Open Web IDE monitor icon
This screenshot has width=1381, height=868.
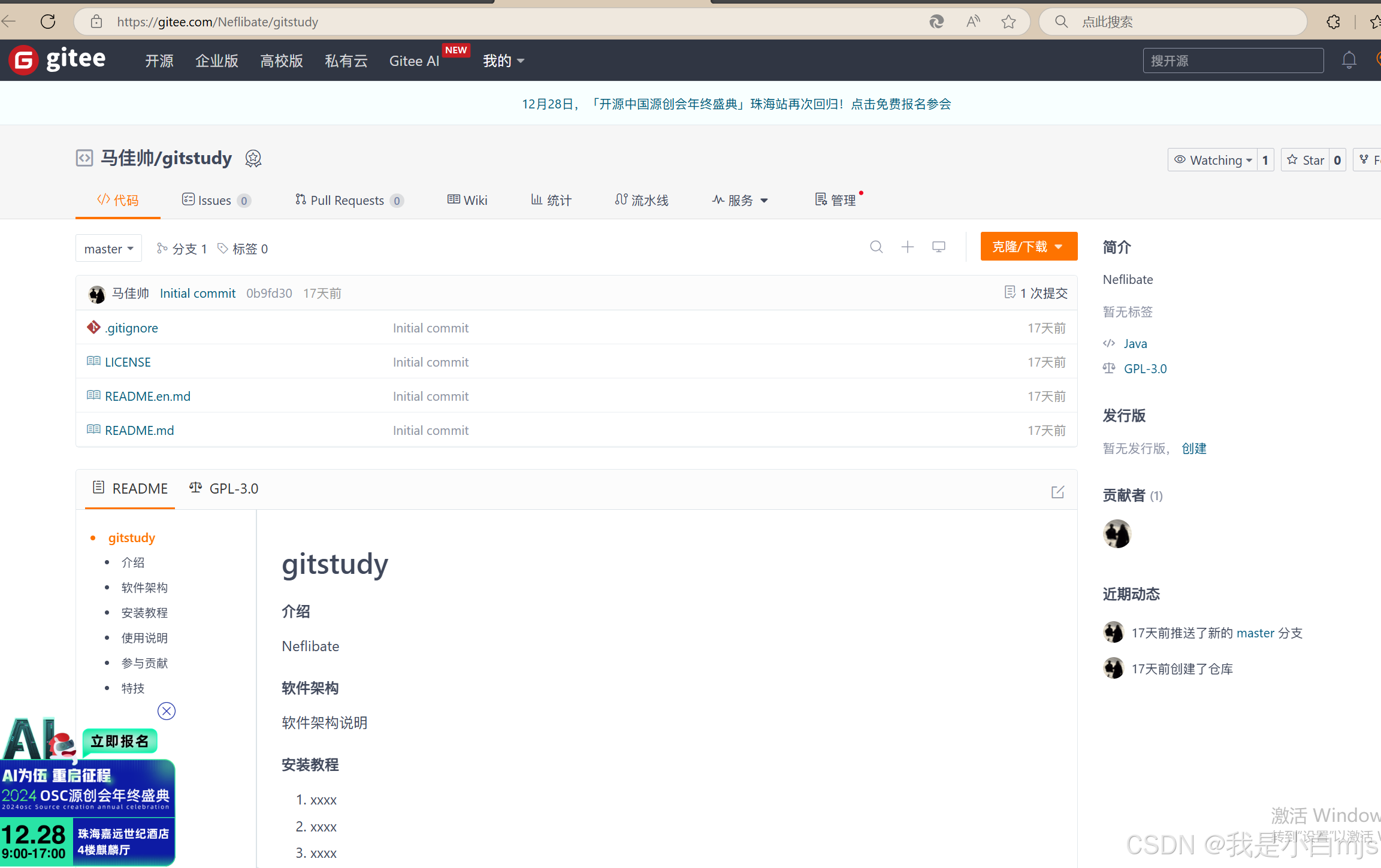pos(939,247)
